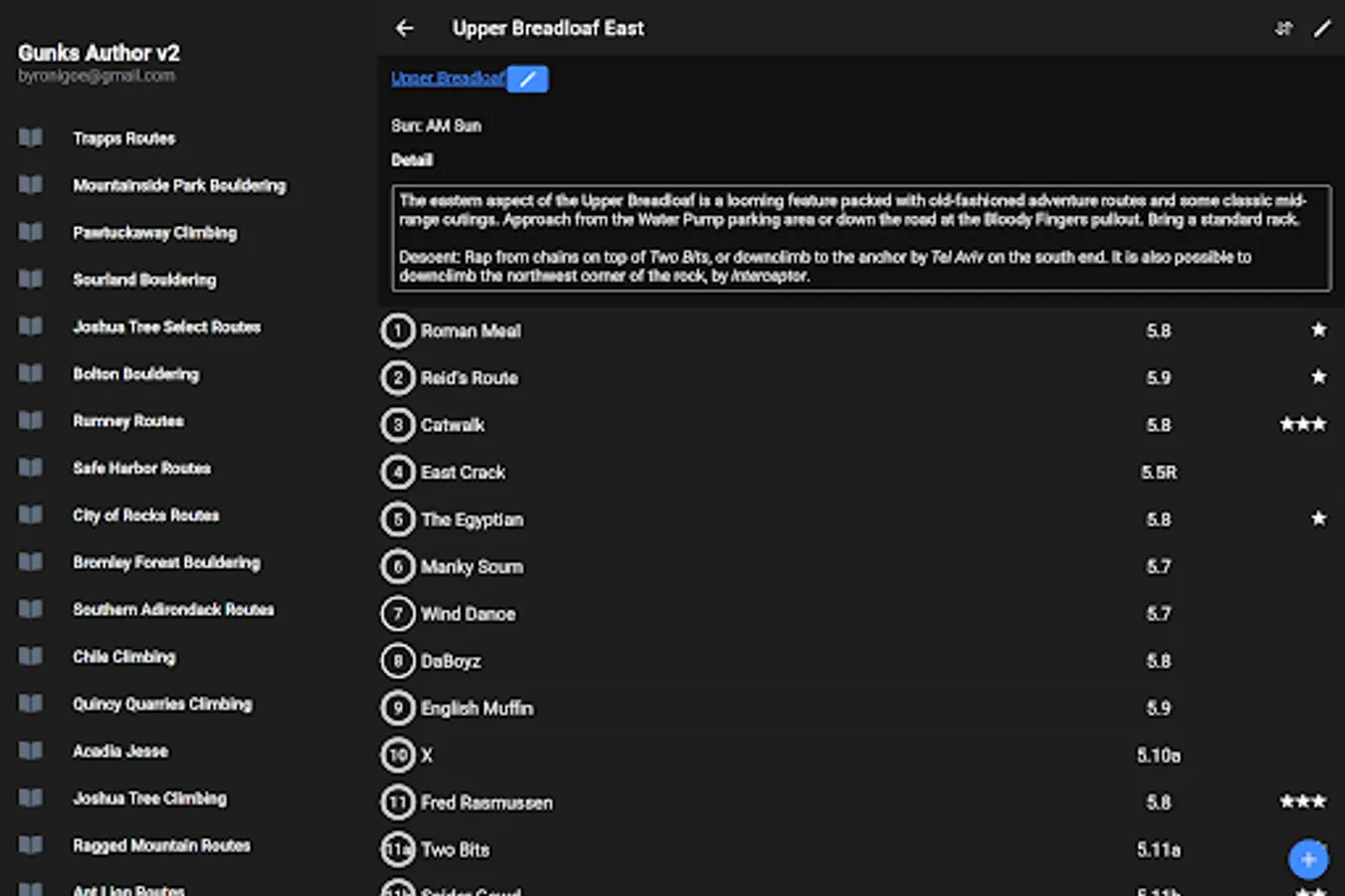Click the 5.5R grade for East Crack
1345x896 pixels.
point(1159,472)
